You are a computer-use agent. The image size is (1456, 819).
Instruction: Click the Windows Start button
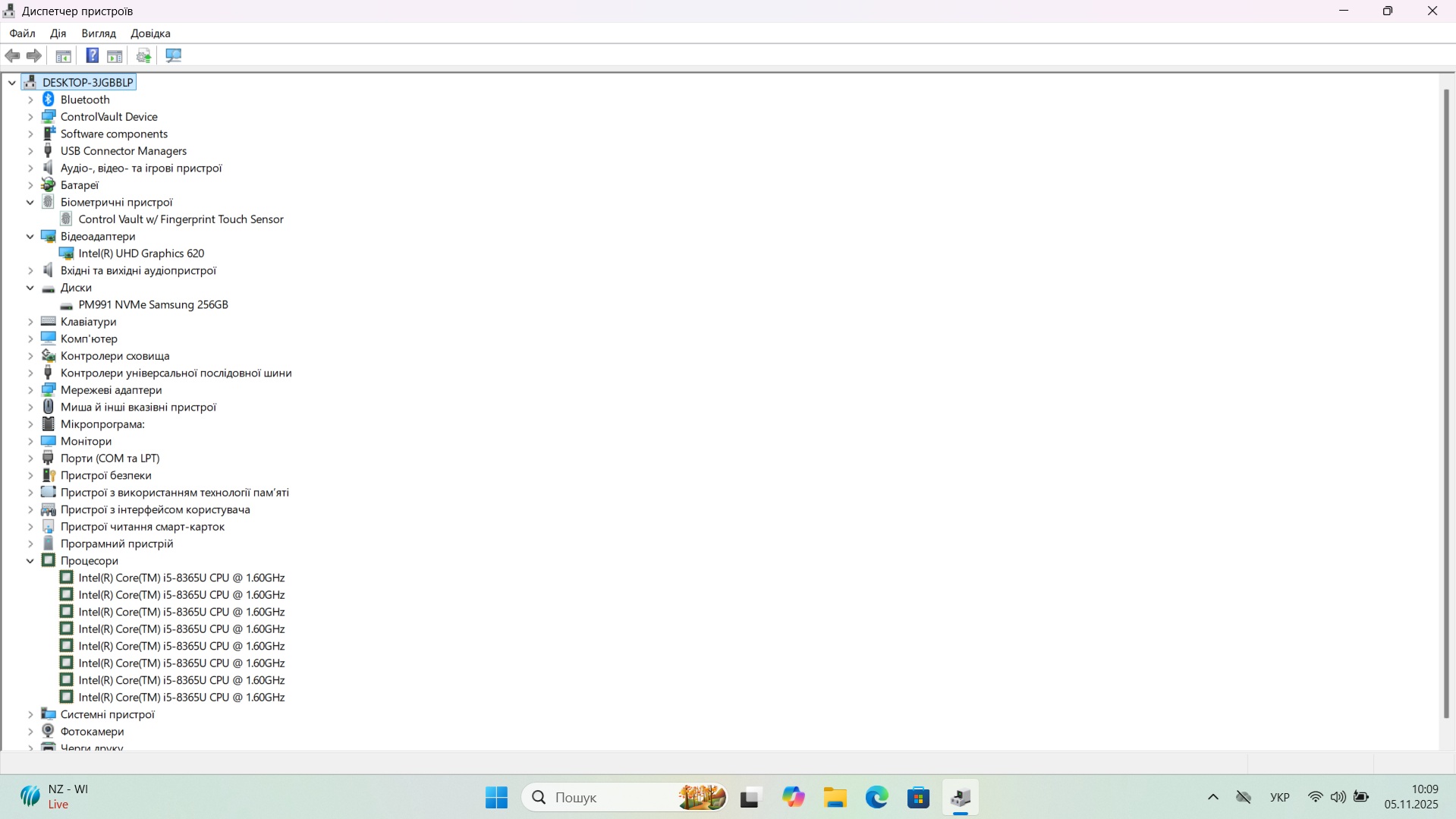point(496,798)
